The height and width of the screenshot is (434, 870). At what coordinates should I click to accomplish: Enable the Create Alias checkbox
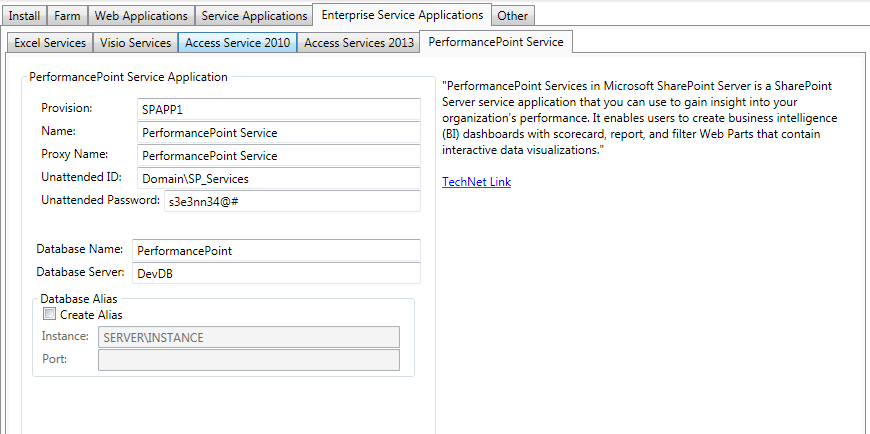pos(49,314)
